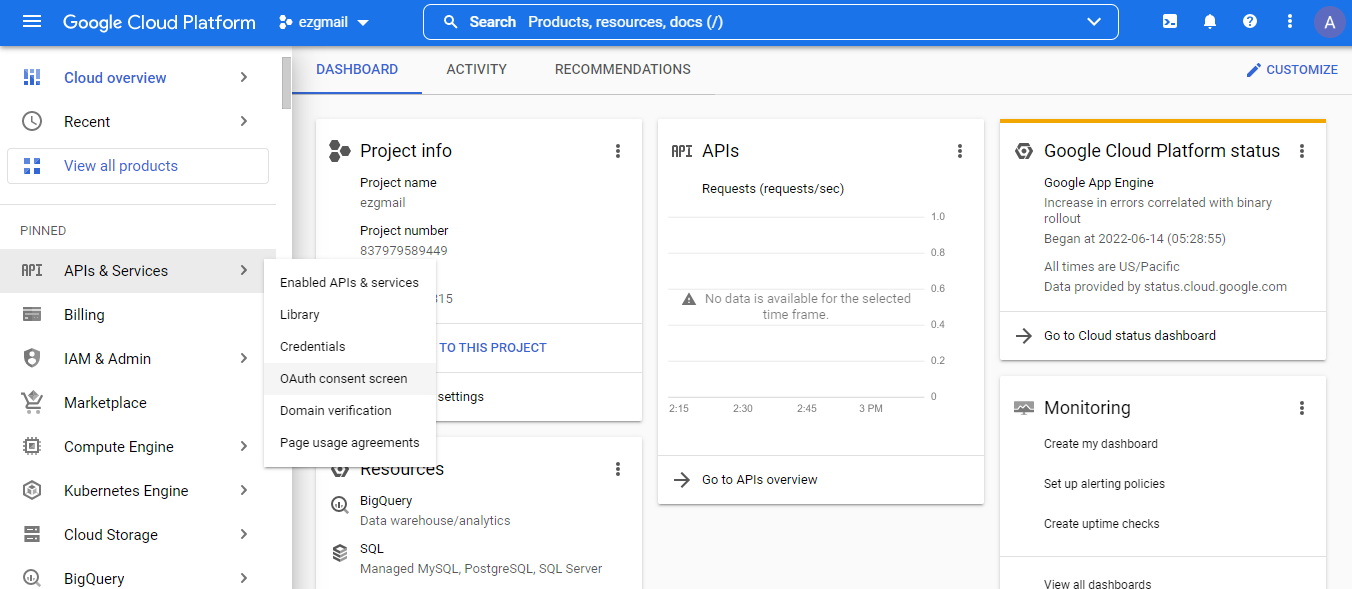Click the Recent clock icon

[x=32, y=121]
